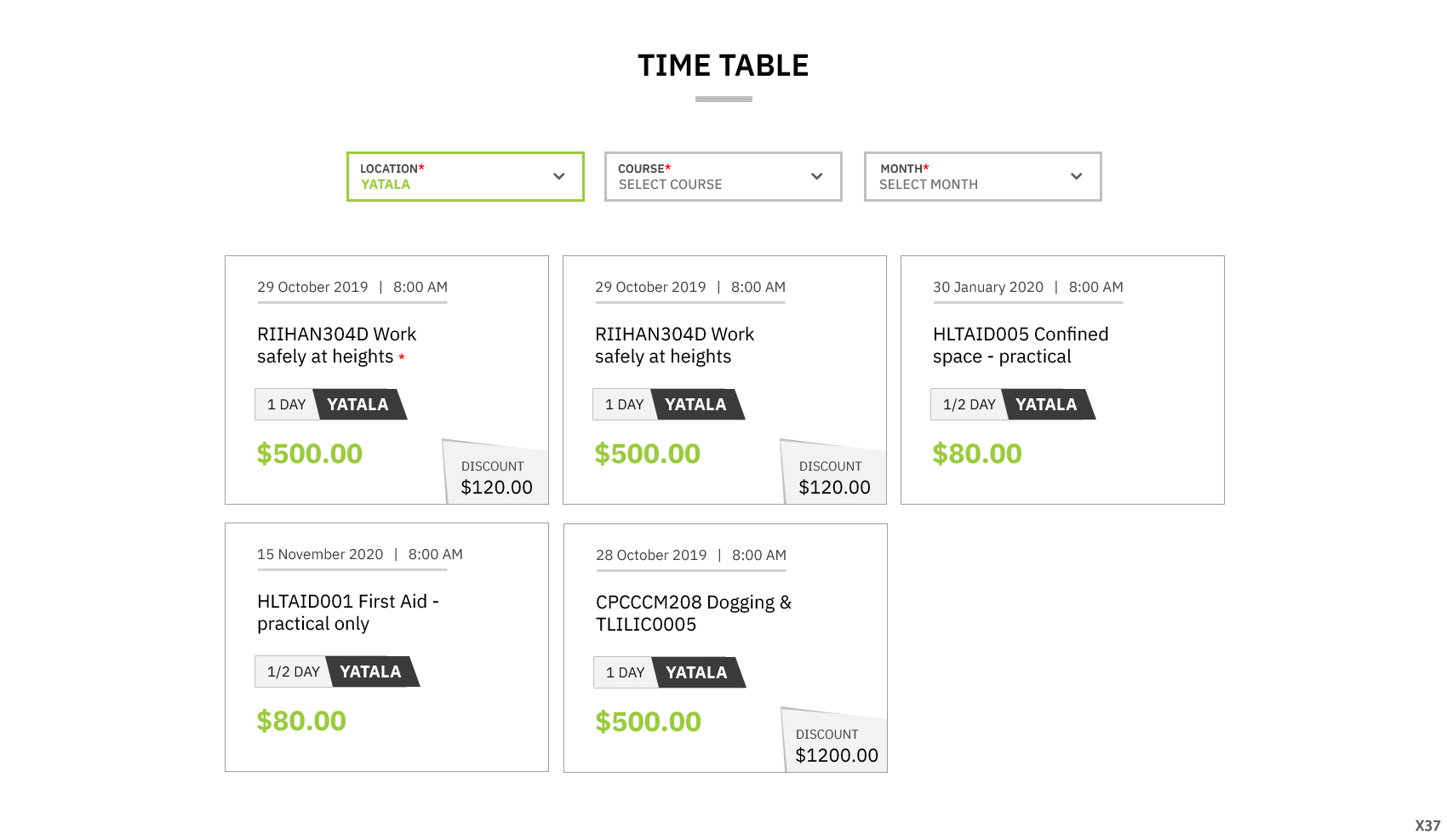The image size is (1447, 840).
Task: Click the $80.00 price on Confined space card
Action: click(977, 454)
